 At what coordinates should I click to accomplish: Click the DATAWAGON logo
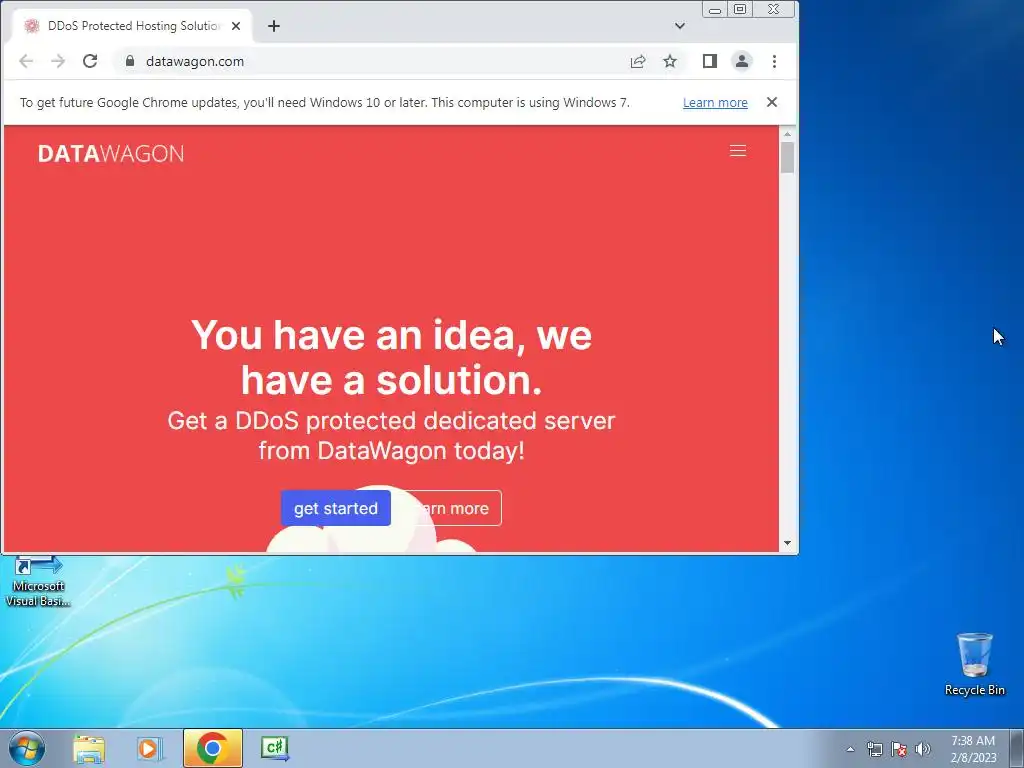pyautogui.click(x=111, y=153)
